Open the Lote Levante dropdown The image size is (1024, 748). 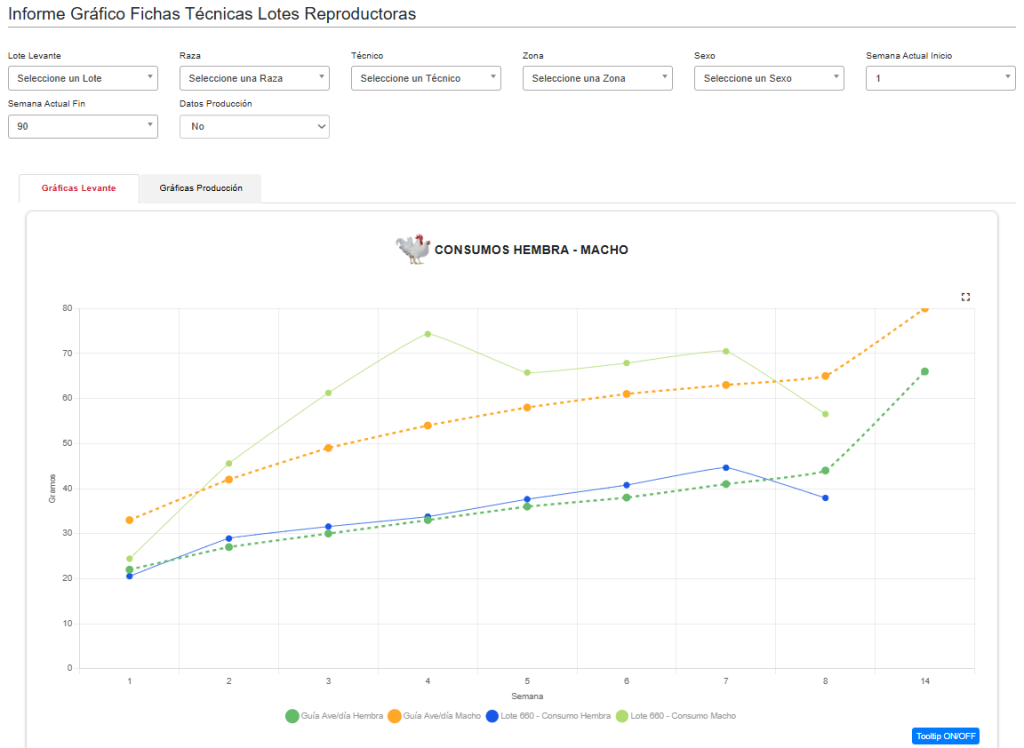83,78
